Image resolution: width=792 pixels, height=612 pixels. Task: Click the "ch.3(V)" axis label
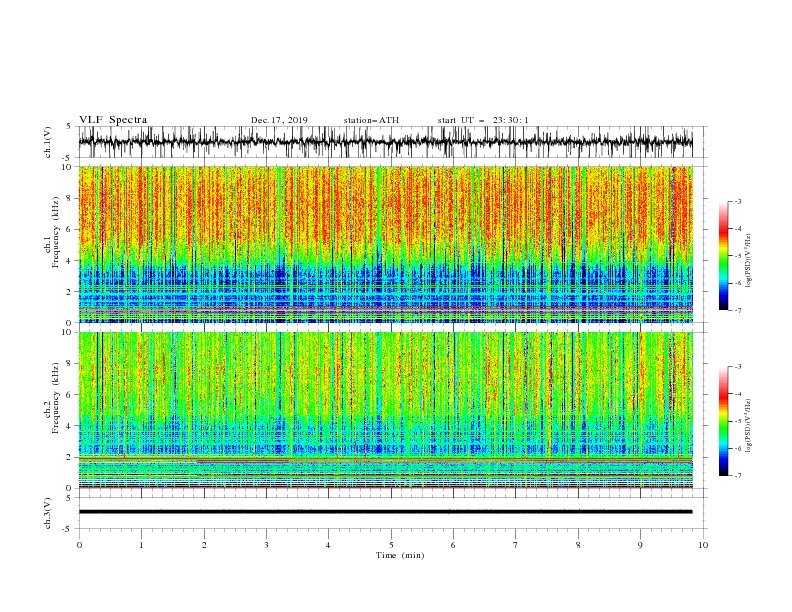coord(48,513)
